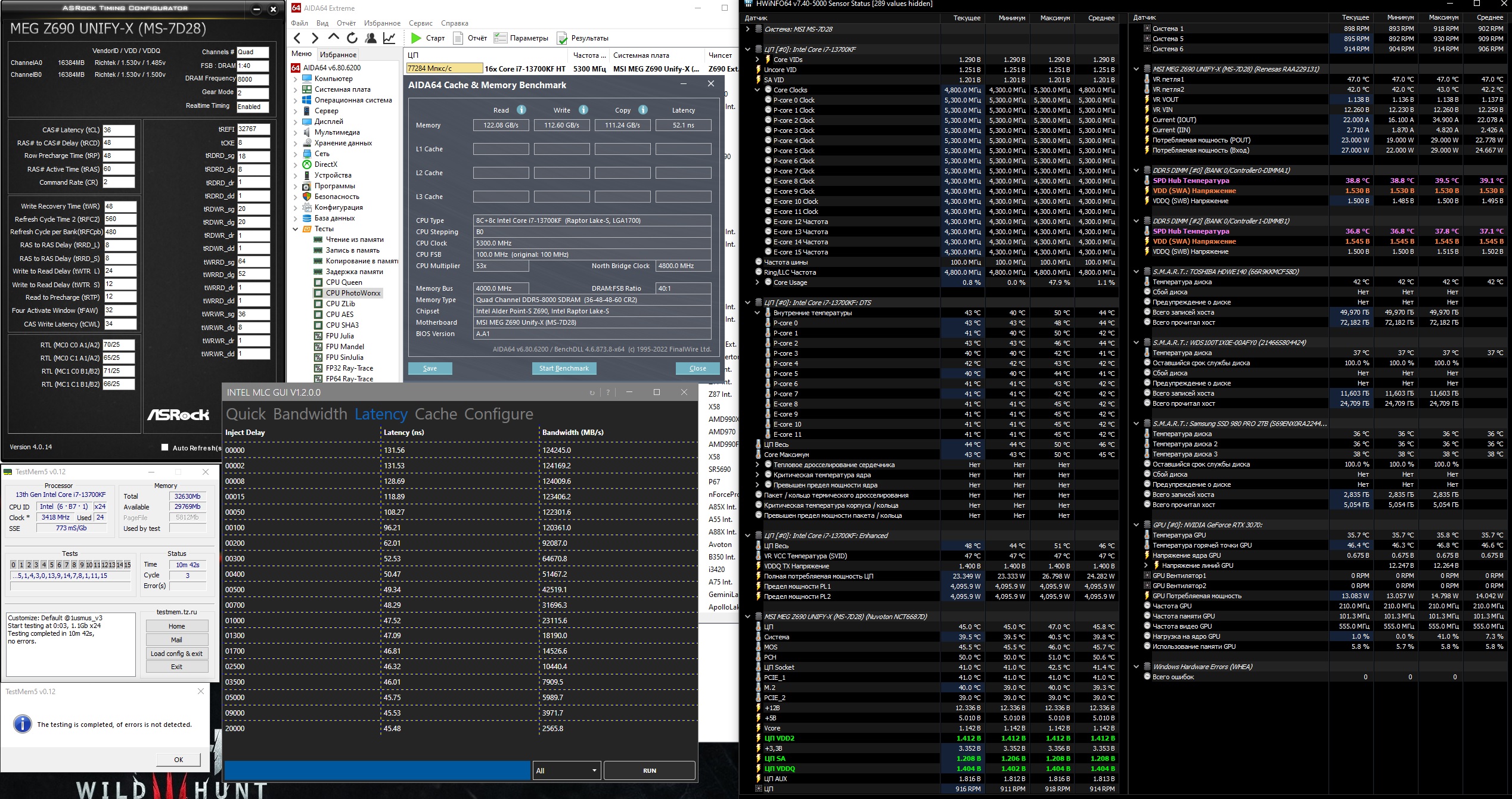The width and height of the screenshot is (1512, 799).
Task: Check the CPU ZLib test checkbox
Action: click(x=318, y=304)
